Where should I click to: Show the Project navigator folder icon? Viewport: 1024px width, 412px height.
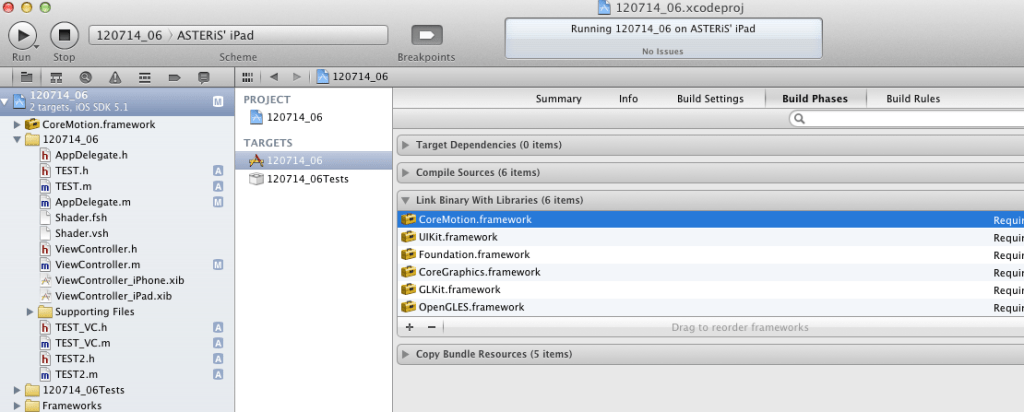[x=26, y=77]
